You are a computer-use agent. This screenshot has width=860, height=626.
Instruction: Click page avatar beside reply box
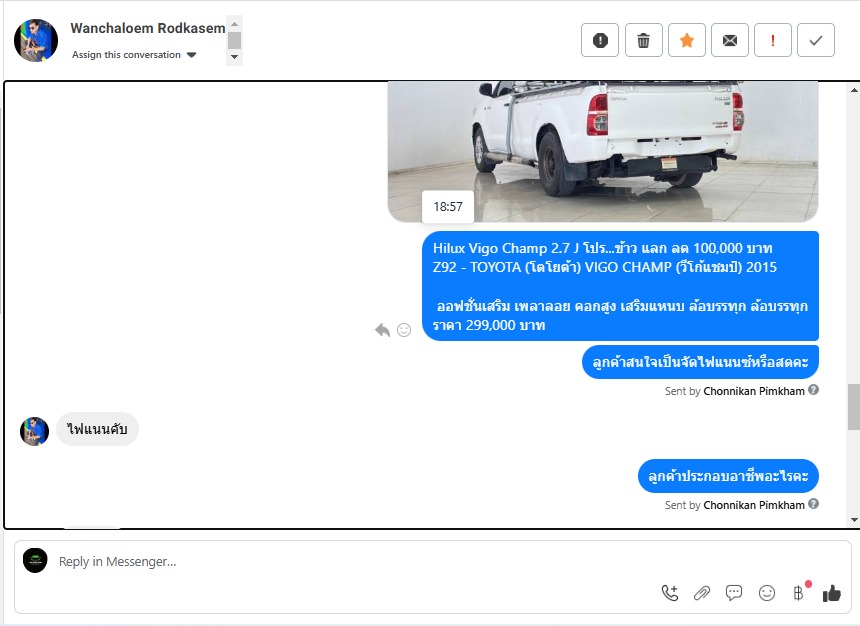[35, 560]
